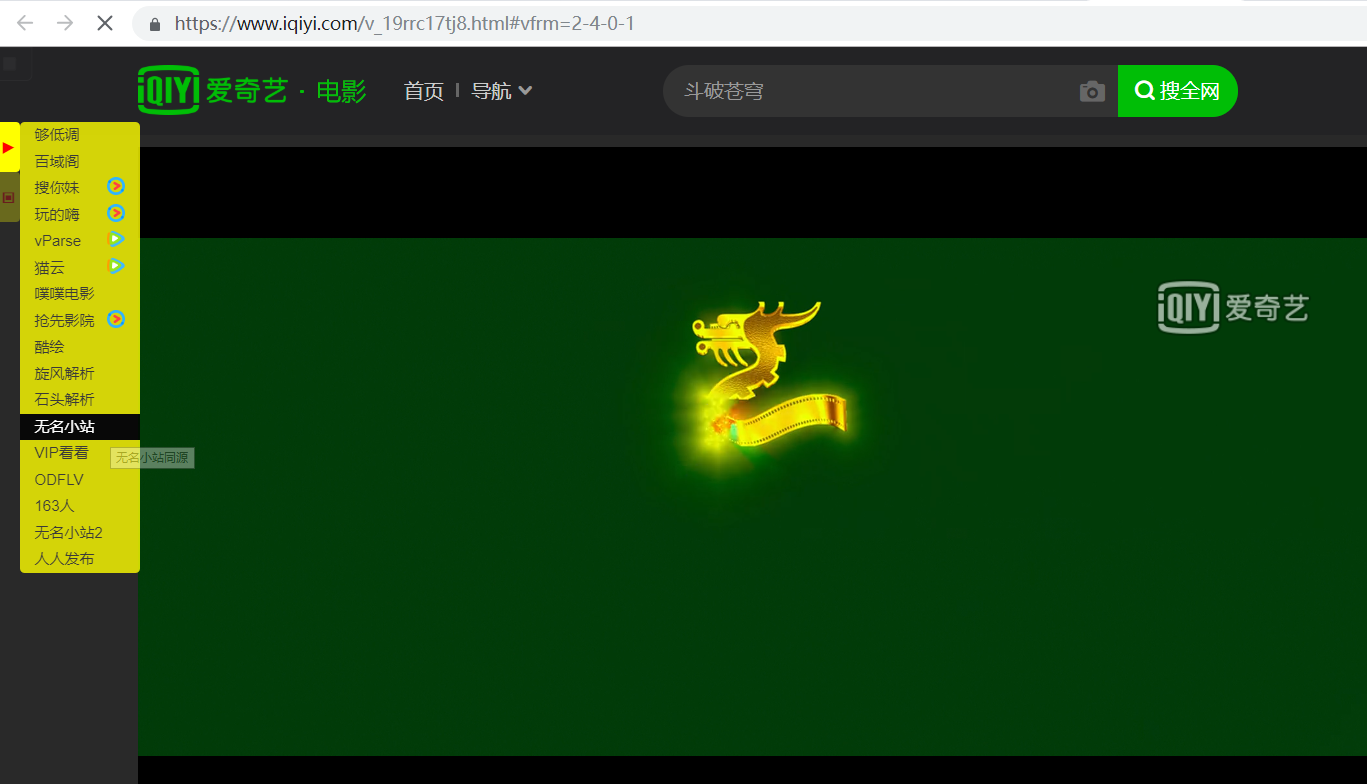Click the green play icon beside vParse
This screenshot has width=1367, height=784.
tap(116, 239)
